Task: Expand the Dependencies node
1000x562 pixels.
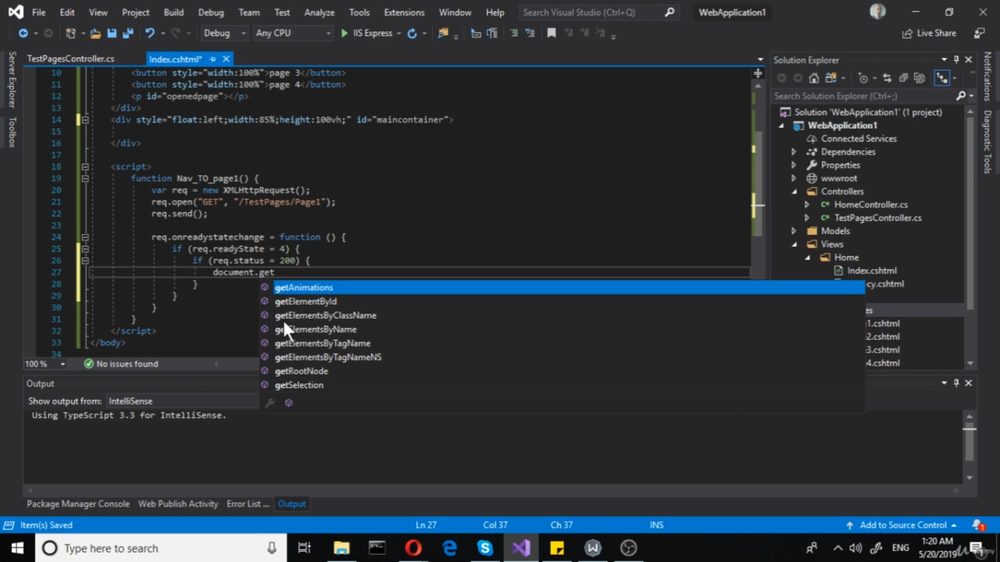Action: [794, 152]
